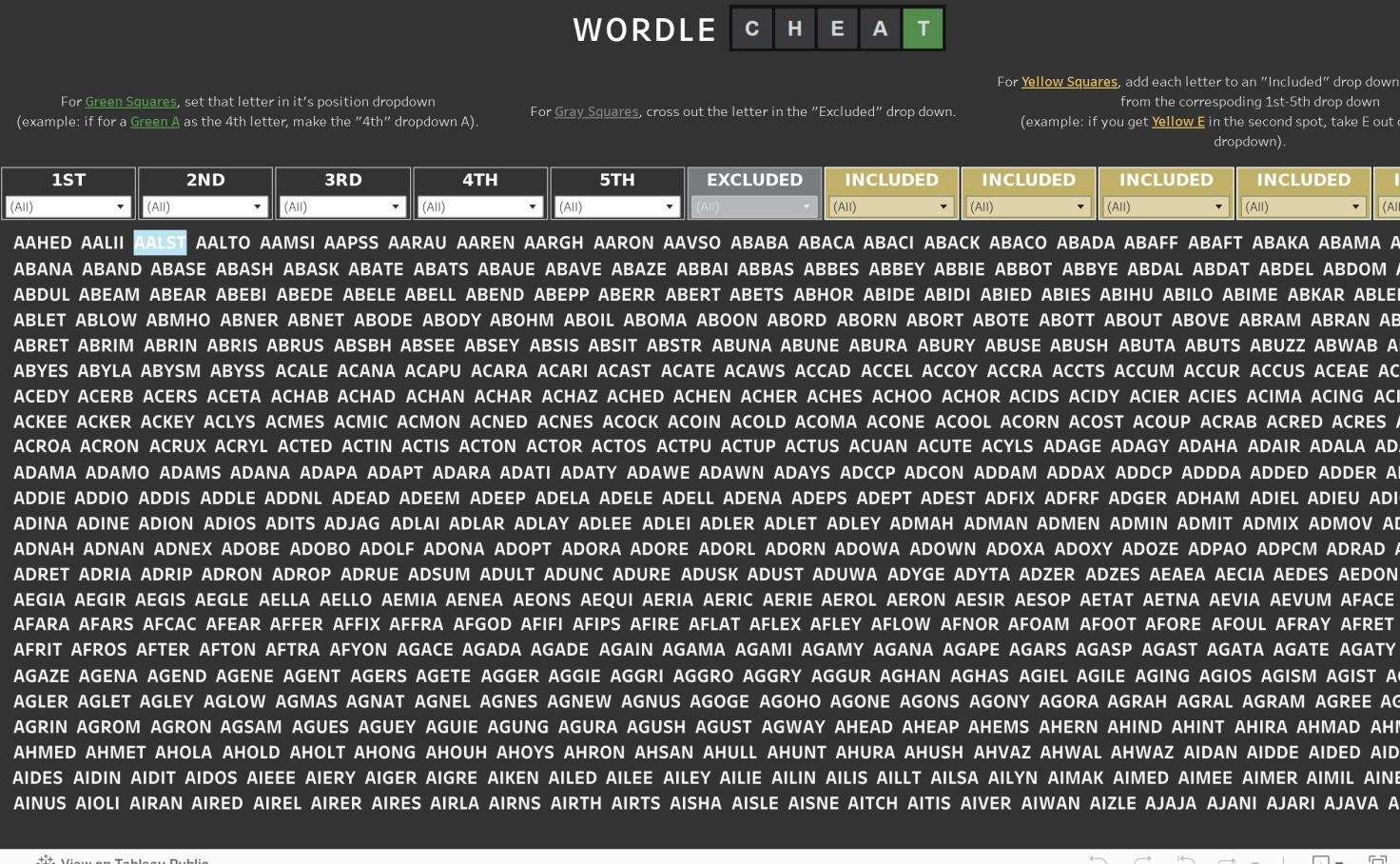Select the word AFTER
The image size is (1400, 864).
163,650
